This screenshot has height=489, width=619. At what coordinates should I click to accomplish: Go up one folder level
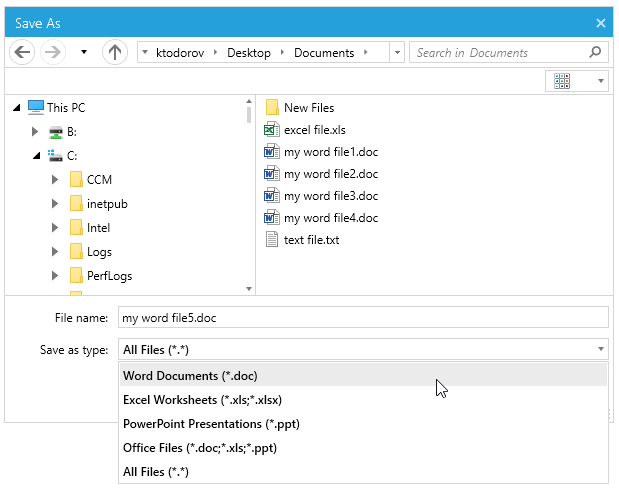click(x=115, y=52)
